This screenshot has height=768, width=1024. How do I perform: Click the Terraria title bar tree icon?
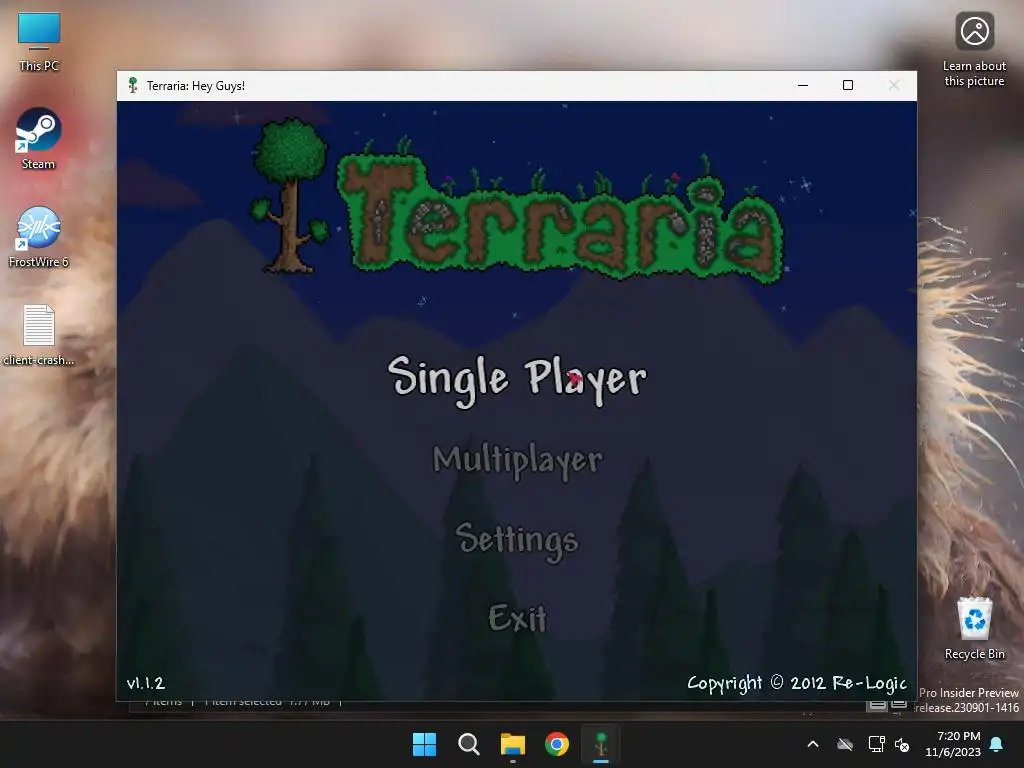click(133, 86)
